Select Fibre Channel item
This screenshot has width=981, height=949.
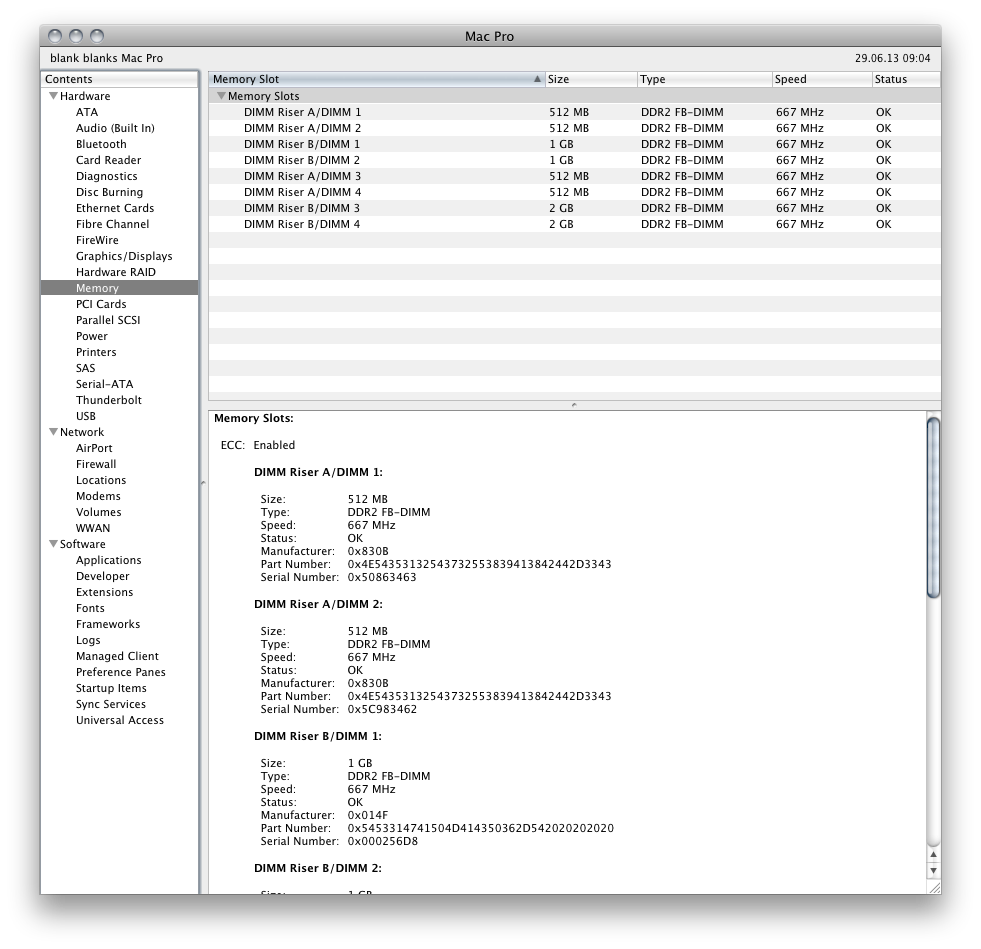click(113, 224)
